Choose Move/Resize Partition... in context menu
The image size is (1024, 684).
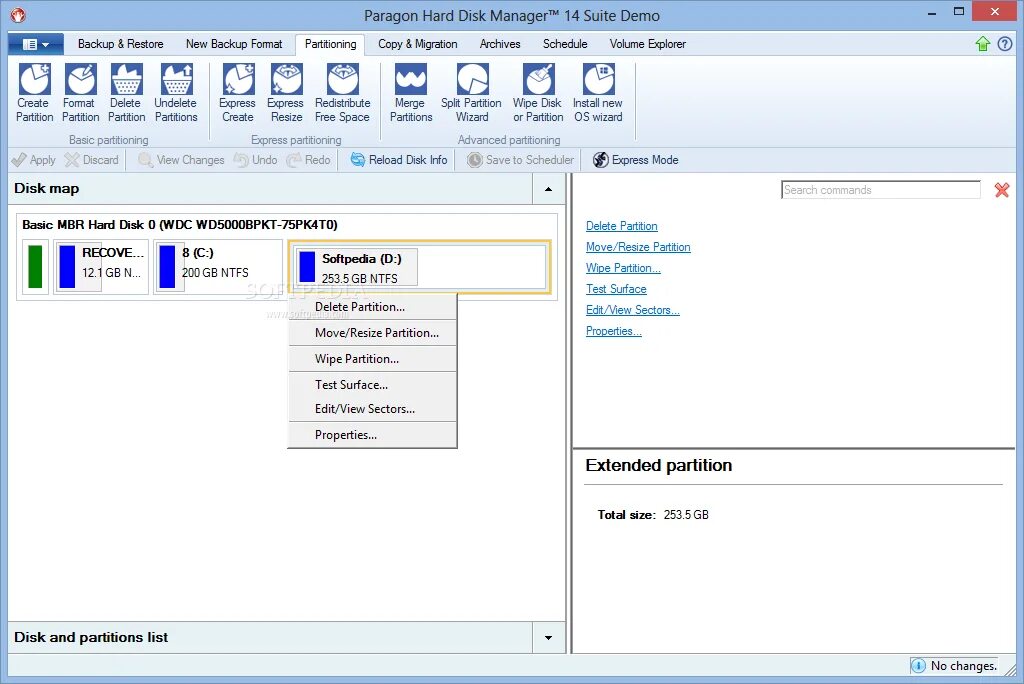coord(372,333)
